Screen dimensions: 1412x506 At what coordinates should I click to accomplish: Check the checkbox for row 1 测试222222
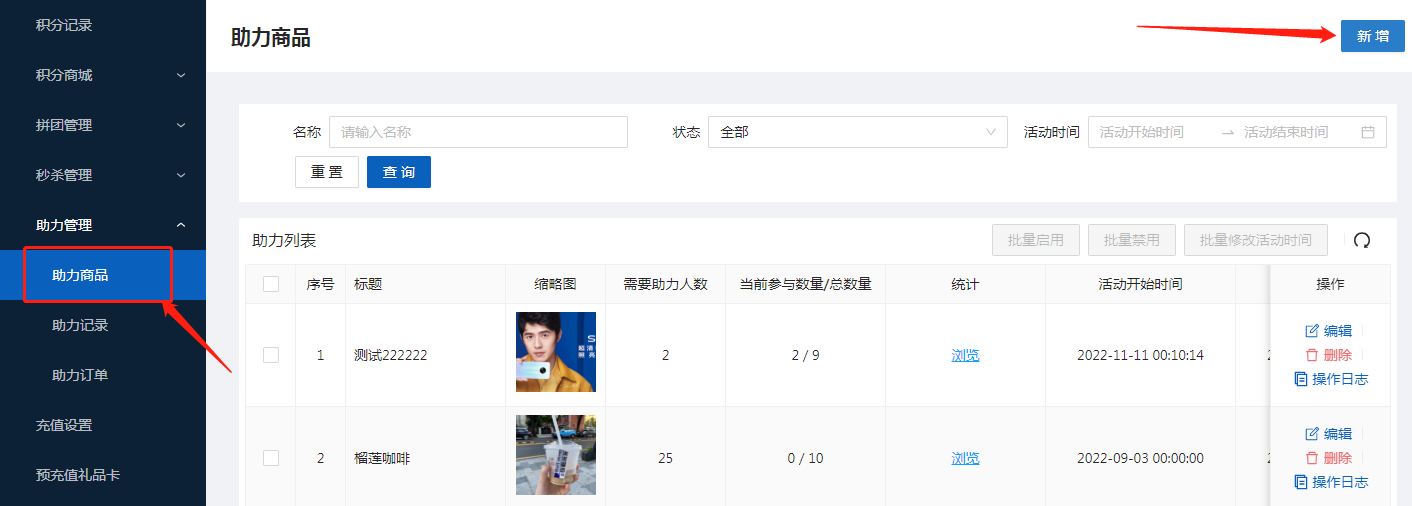coord(271,355)
